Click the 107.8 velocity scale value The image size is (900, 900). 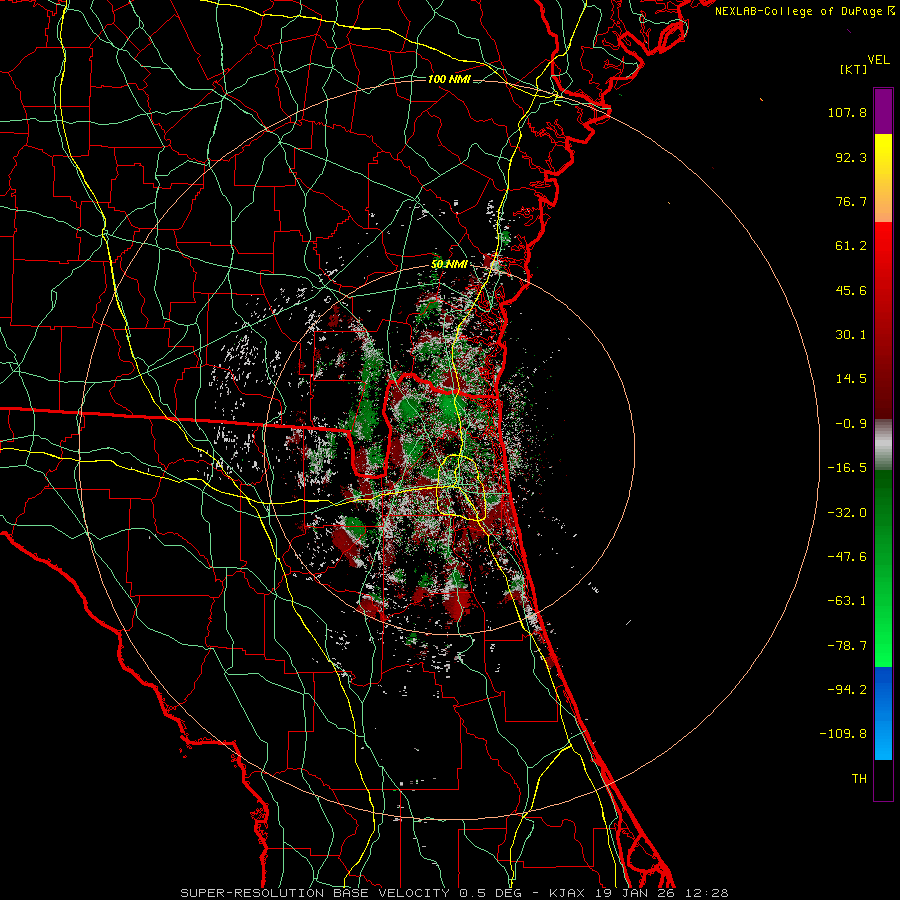[847, 112]
